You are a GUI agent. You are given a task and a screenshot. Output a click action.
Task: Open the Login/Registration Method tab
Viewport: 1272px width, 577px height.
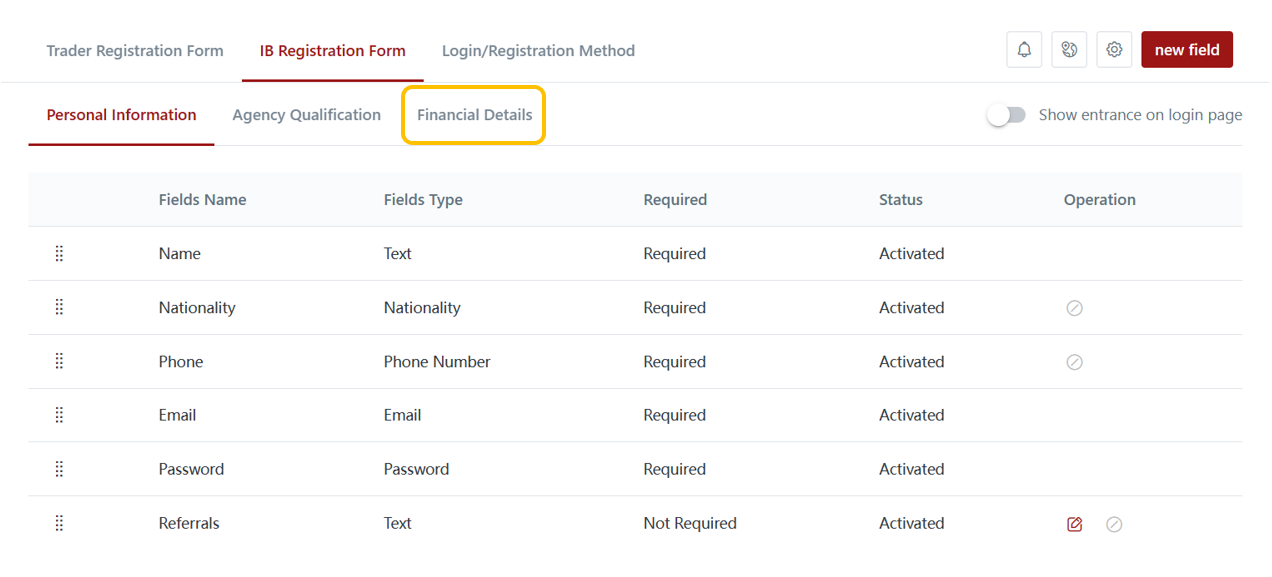click(538, 51)
